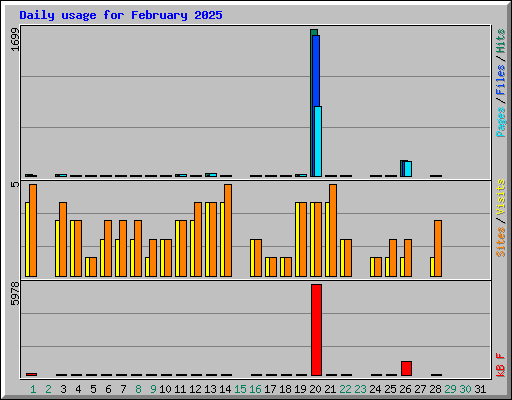Select the yellow sites bar for day 12

point(192,248)
